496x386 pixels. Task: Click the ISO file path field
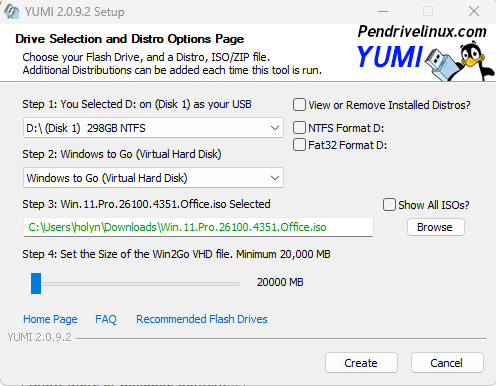(x=198, y=227)
